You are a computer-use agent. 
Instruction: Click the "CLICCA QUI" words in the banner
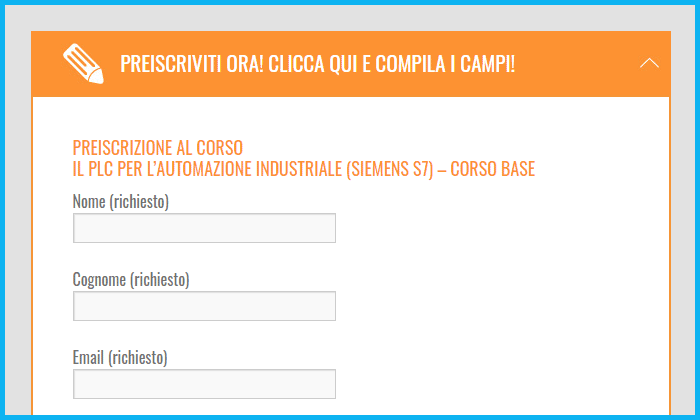[312, 64]
